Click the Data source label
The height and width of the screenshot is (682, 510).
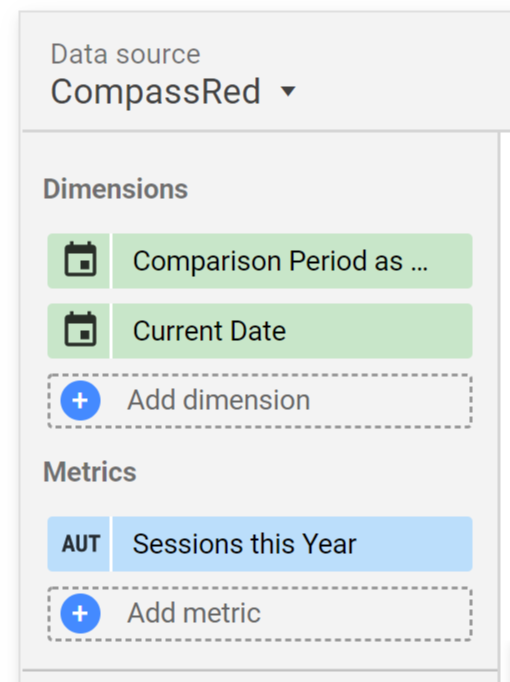[125, 54]
